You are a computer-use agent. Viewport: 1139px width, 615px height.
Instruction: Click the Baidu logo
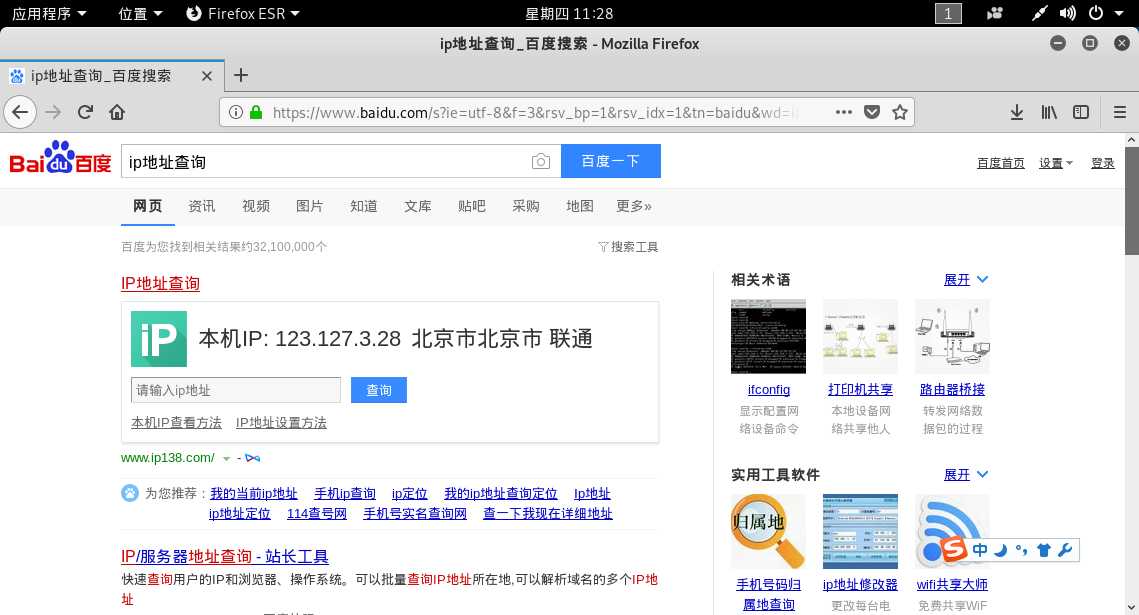[60, 158]
